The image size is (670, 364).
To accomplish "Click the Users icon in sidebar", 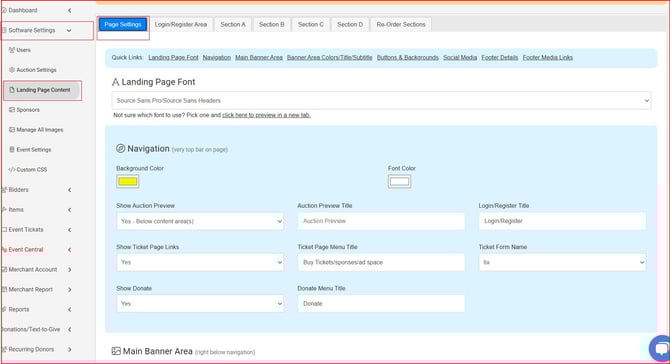I will (12, 50).
